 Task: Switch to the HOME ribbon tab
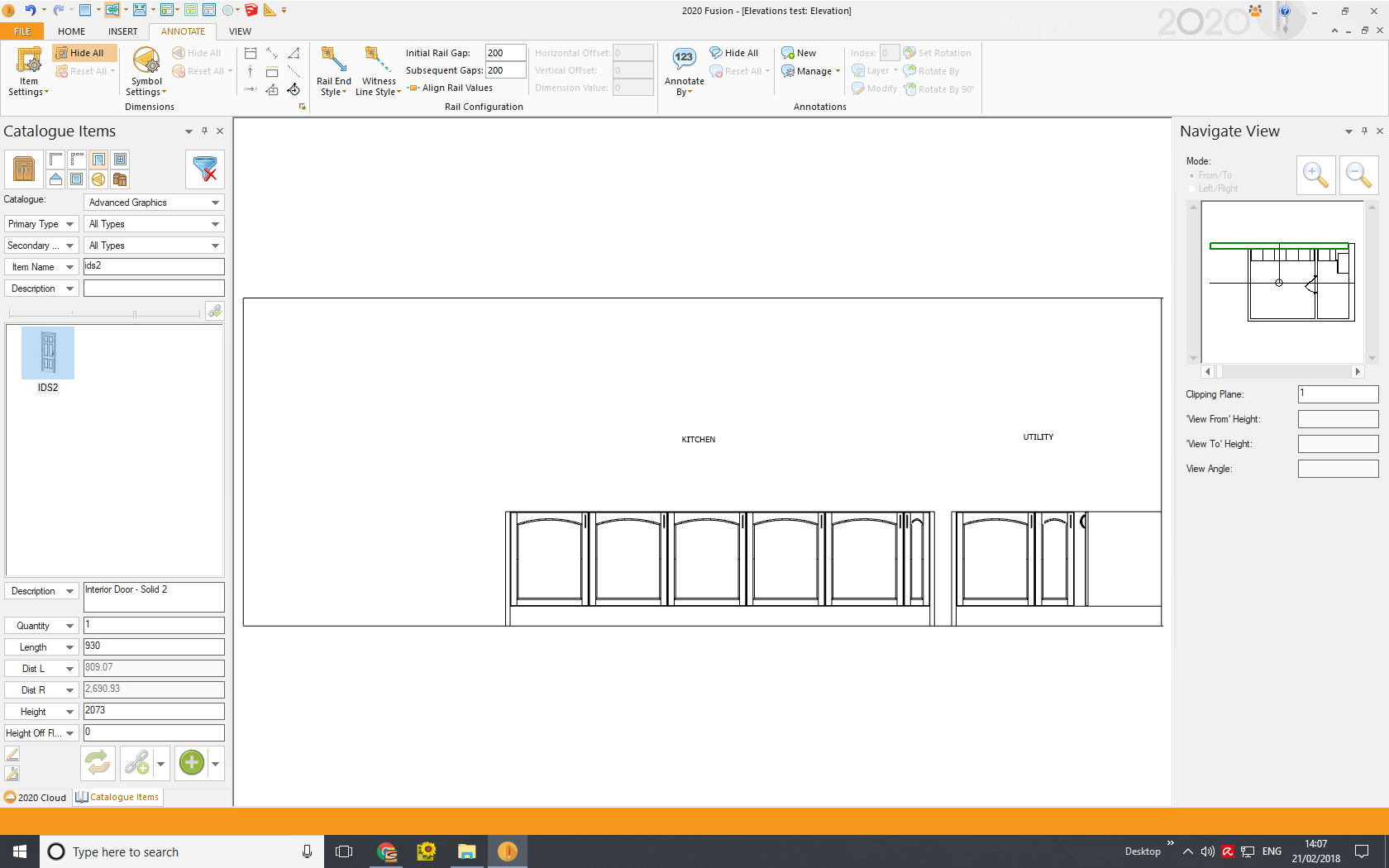pos(71,31)
